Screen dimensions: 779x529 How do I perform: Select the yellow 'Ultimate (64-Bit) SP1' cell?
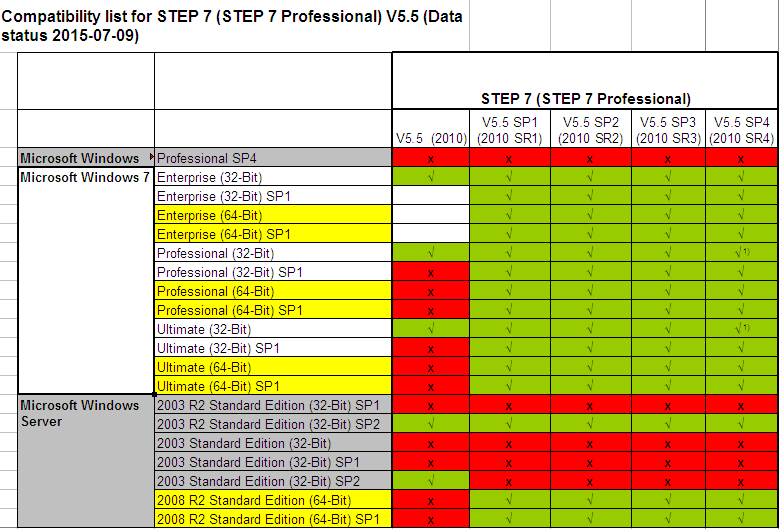click(273, 385)
